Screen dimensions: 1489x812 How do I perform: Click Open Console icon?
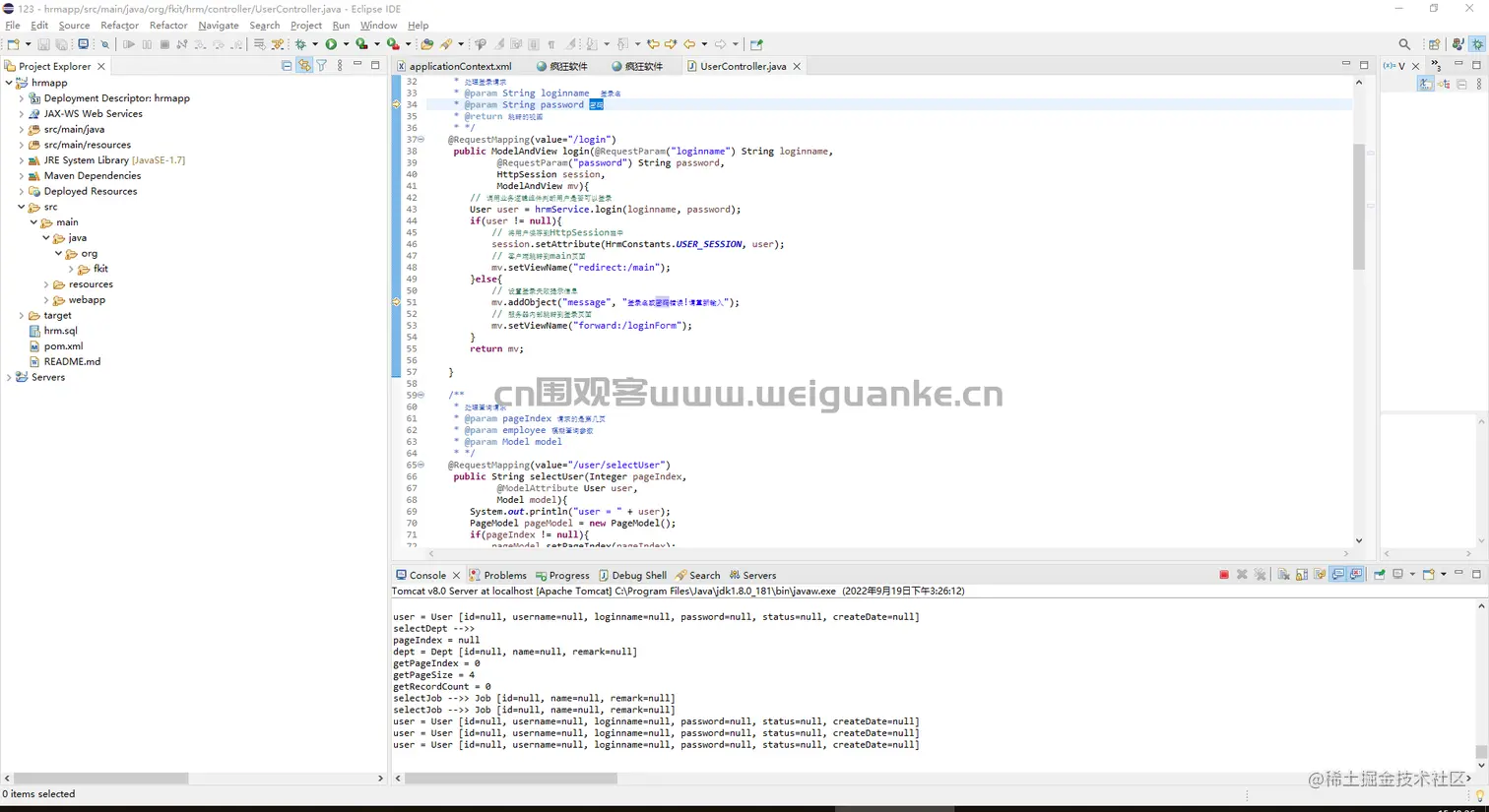[1428, 575]
